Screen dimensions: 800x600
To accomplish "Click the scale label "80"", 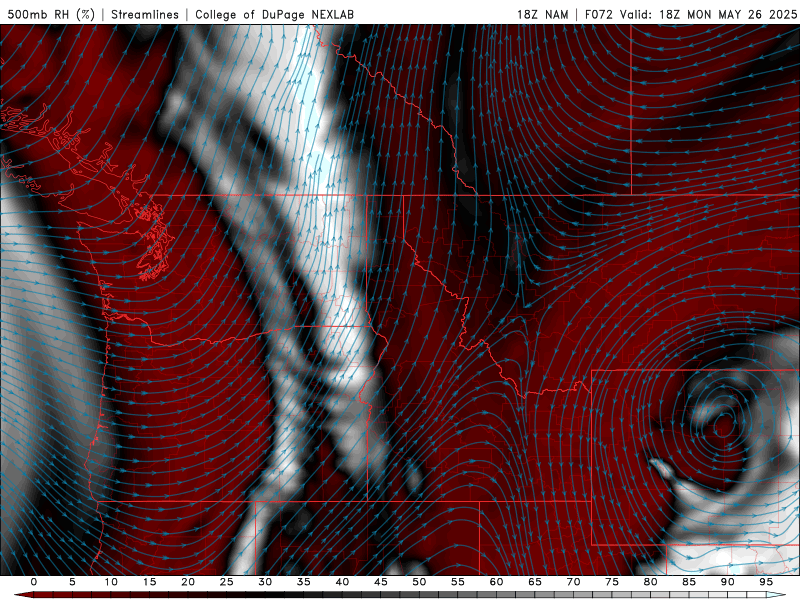I will 650,582.
